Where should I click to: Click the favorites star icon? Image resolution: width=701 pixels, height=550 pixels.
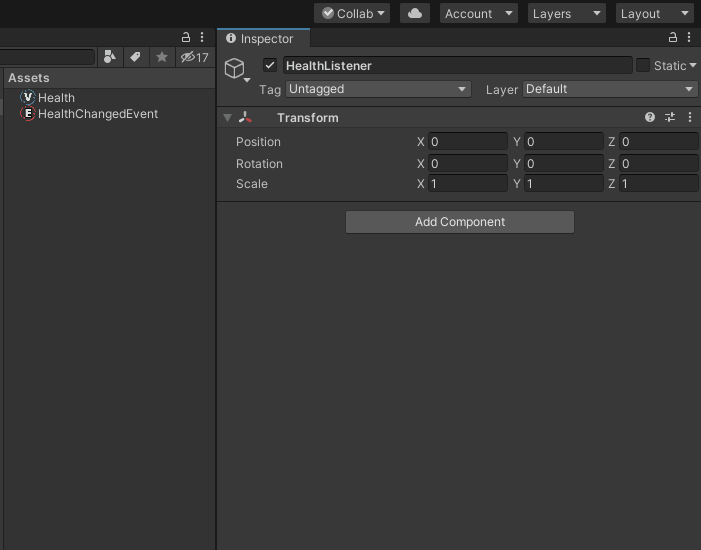click(162, 57)
